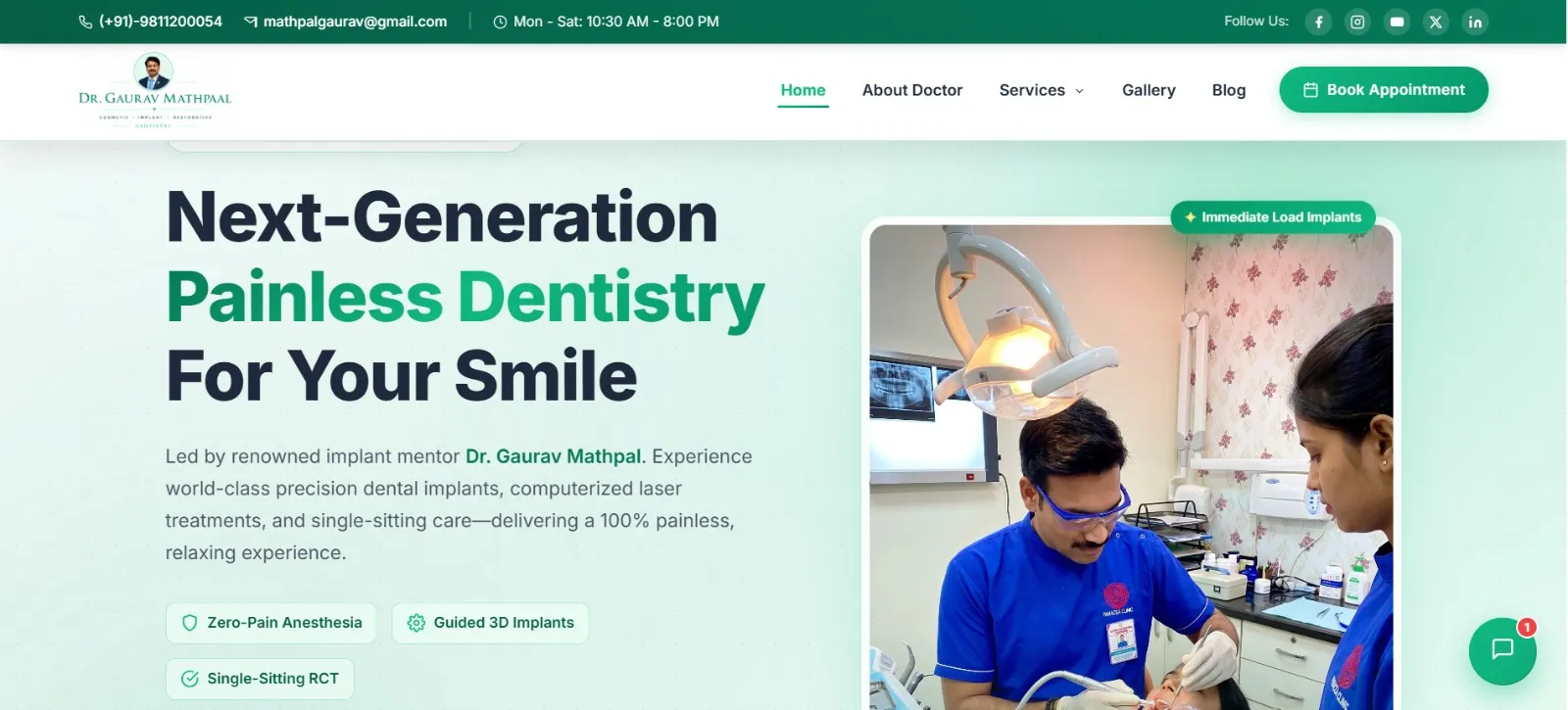Image resolution: width=1568 pixels, height=710 pixels.
Task: Email mathpalgaurav@gmail.com link
Action: [x=355, y=22]
